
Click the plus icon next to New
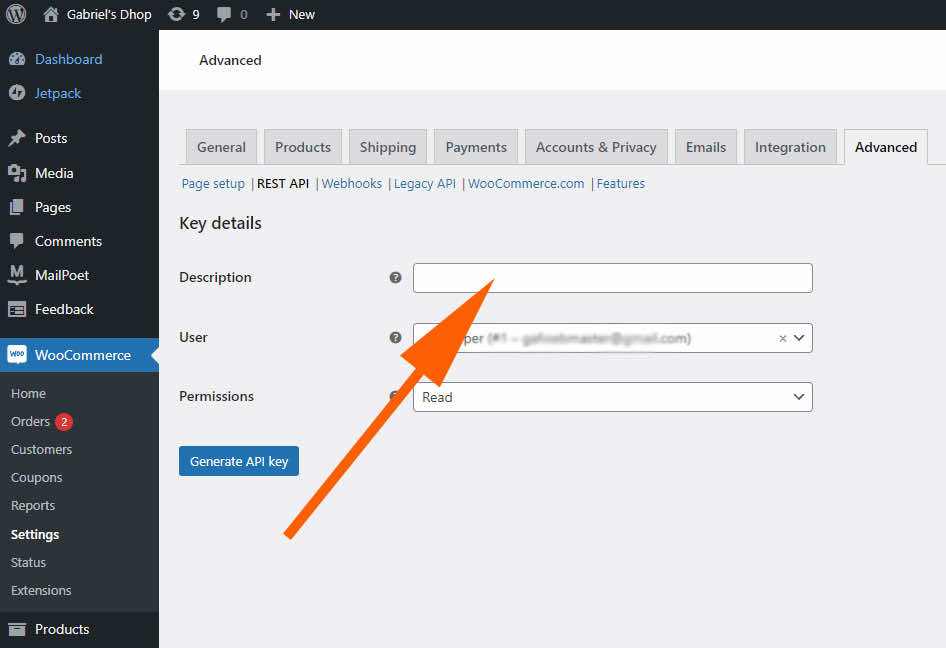pyautogui.click(x=273, y=14)
